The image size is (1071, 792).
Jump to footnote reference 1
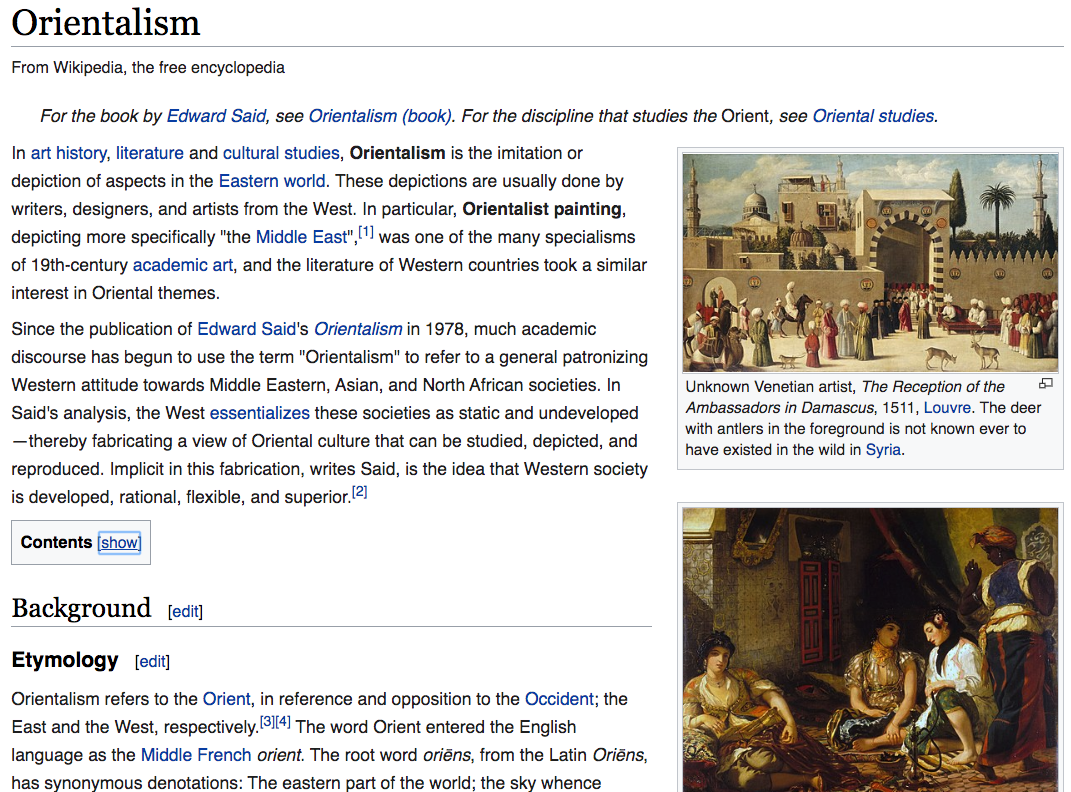366,233
